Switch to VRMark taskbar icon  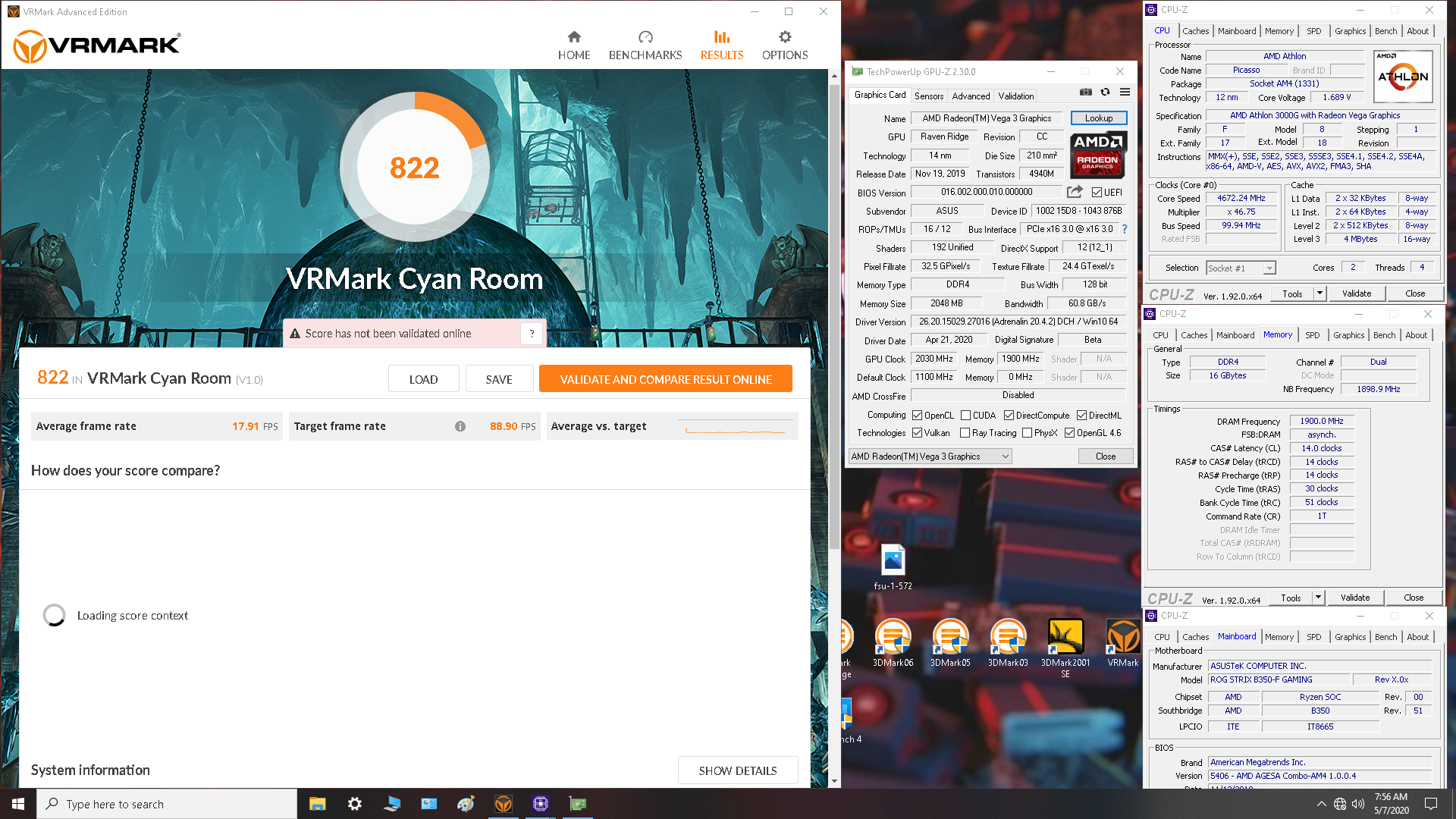[503, 804]
